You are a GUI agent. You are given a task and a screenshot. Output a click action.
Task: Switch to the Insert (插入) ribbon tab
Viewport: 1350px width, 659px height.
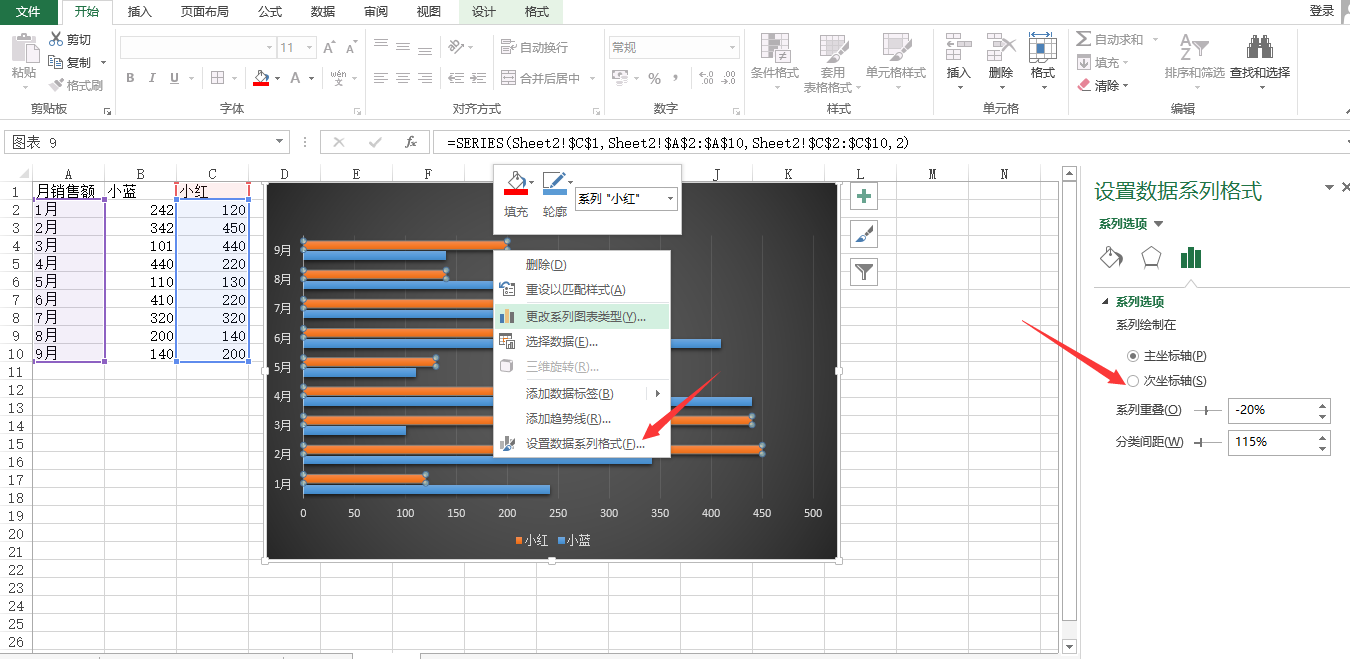point(140,12)
